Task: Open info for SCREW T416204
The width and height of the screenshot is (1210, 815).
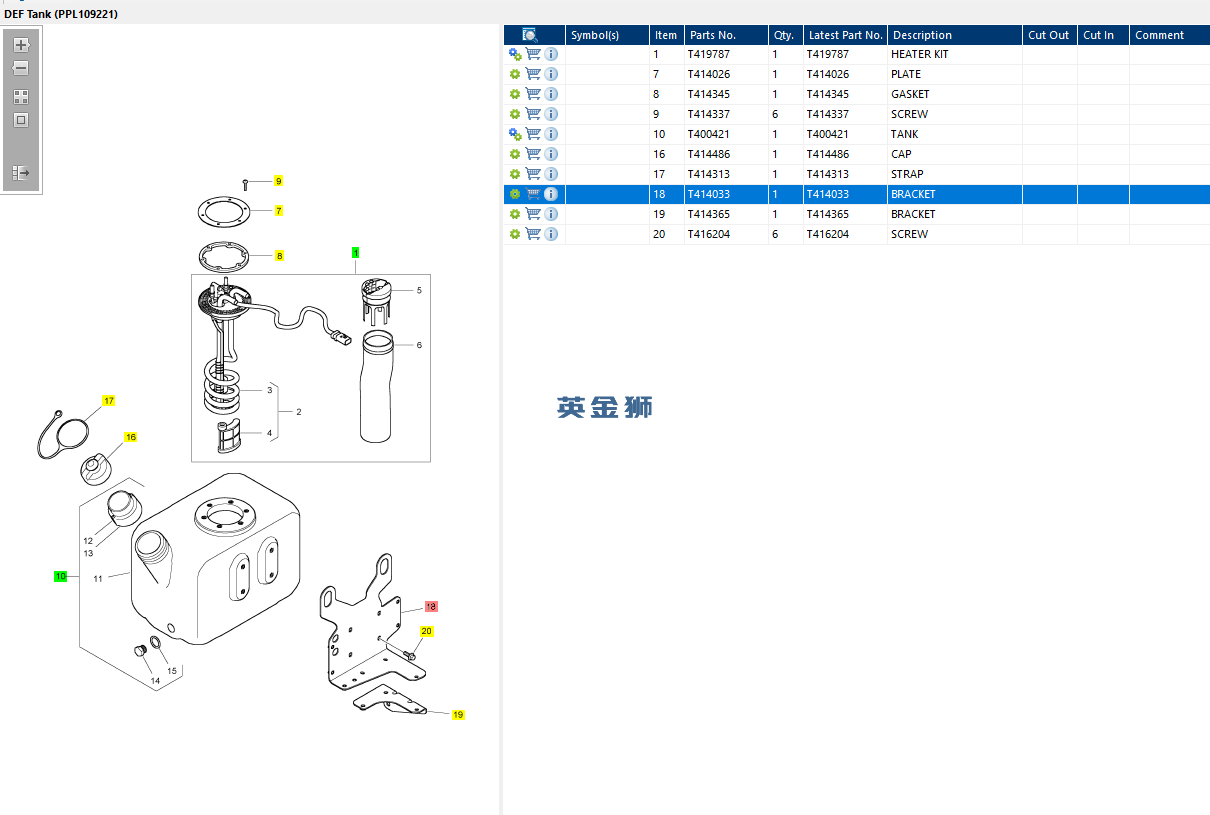Action: point(551,234)
